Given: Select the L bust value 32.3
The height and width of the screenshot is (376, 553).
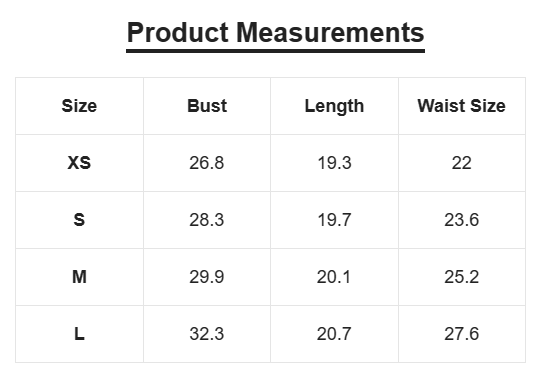Looking at the screenshot, I should [207, 334].
